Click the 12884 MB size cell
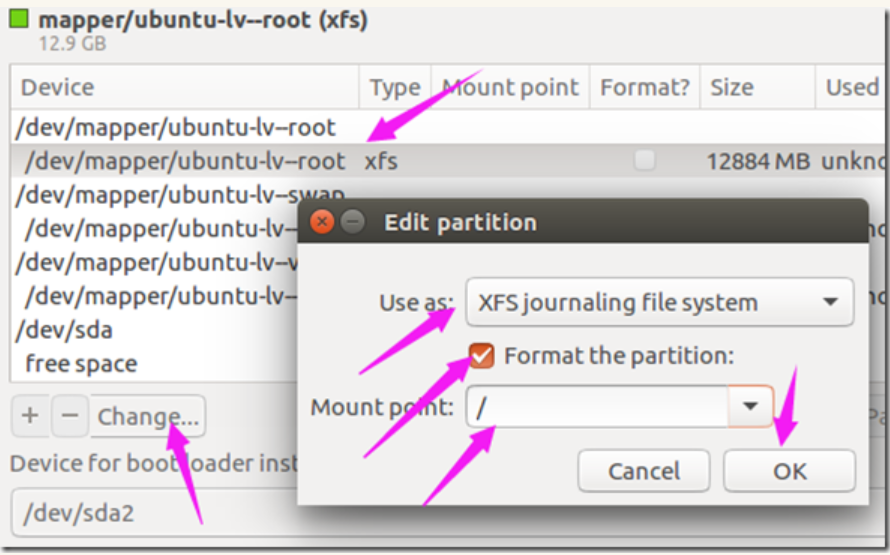Image resolution: width=890 pixels, height=555 pixels. [758, 162]
